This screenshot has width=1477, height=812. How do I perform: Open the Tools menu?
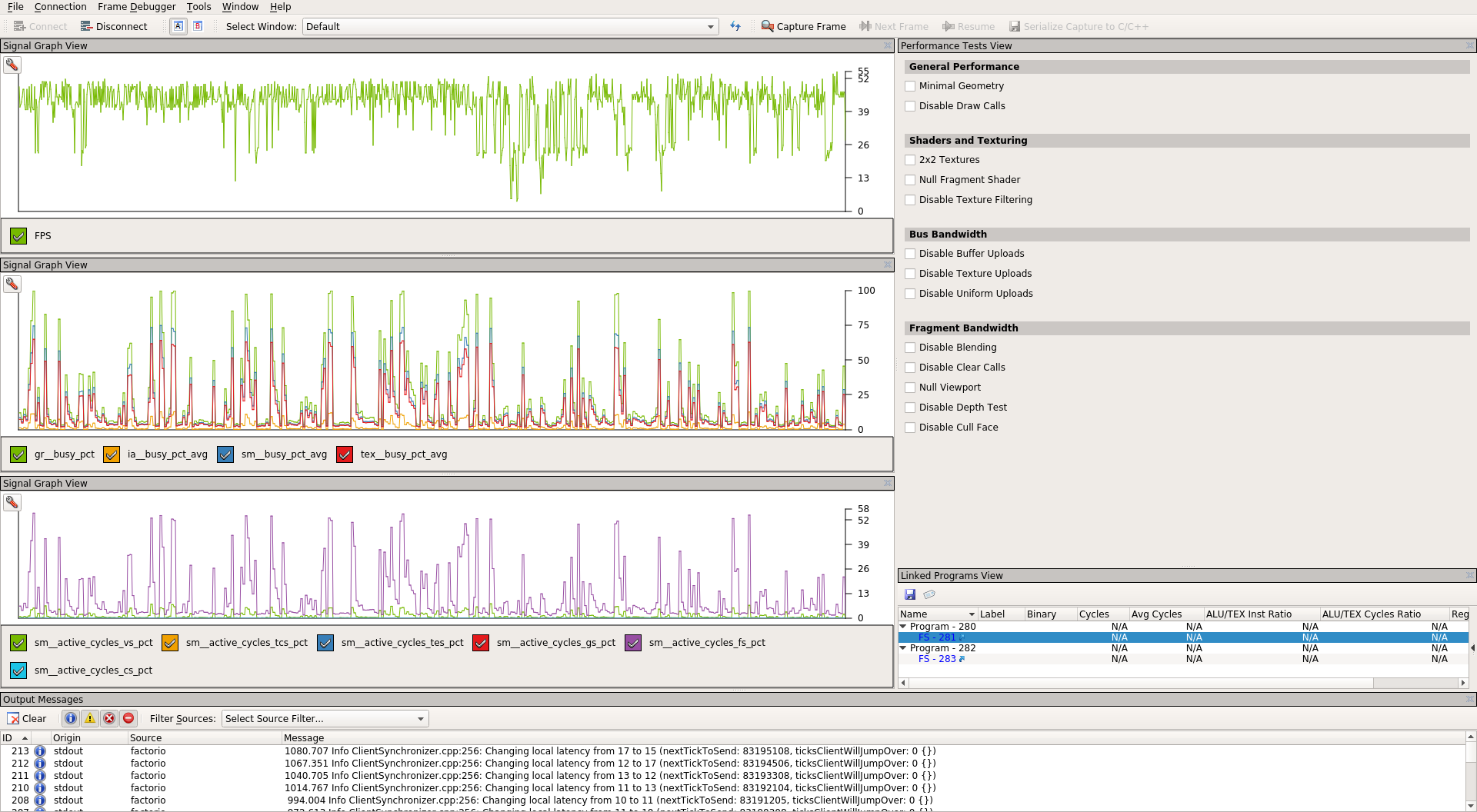tap(198, 6)
